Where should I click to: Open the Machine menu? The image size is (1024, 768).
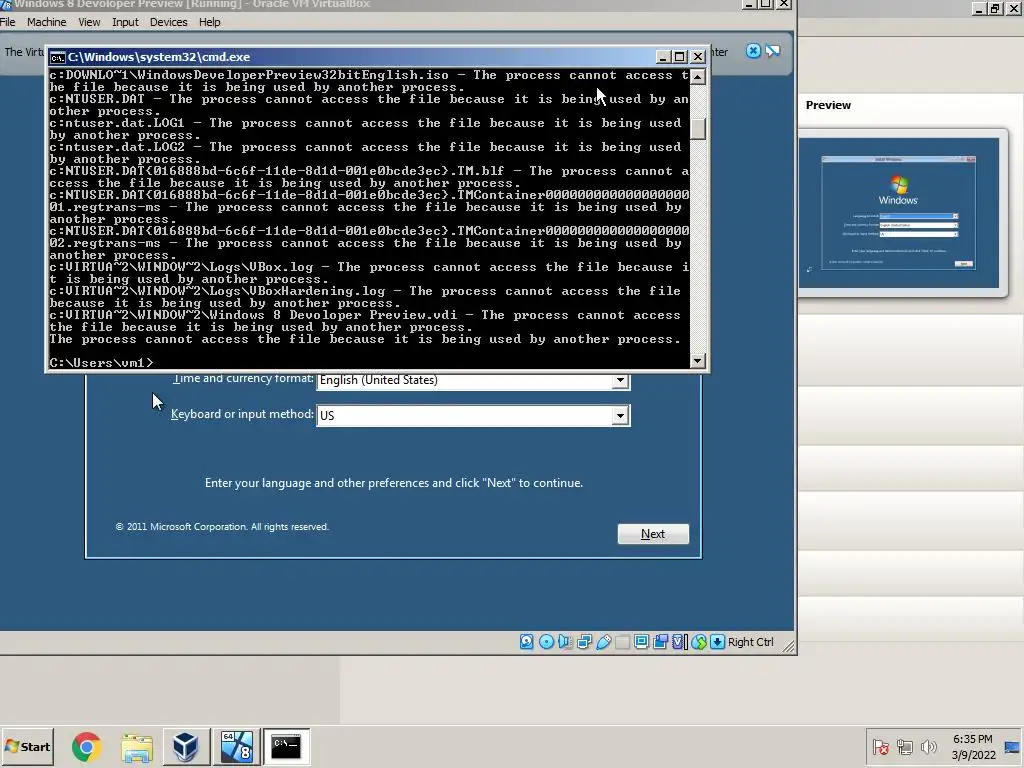[x=46, y=22]
